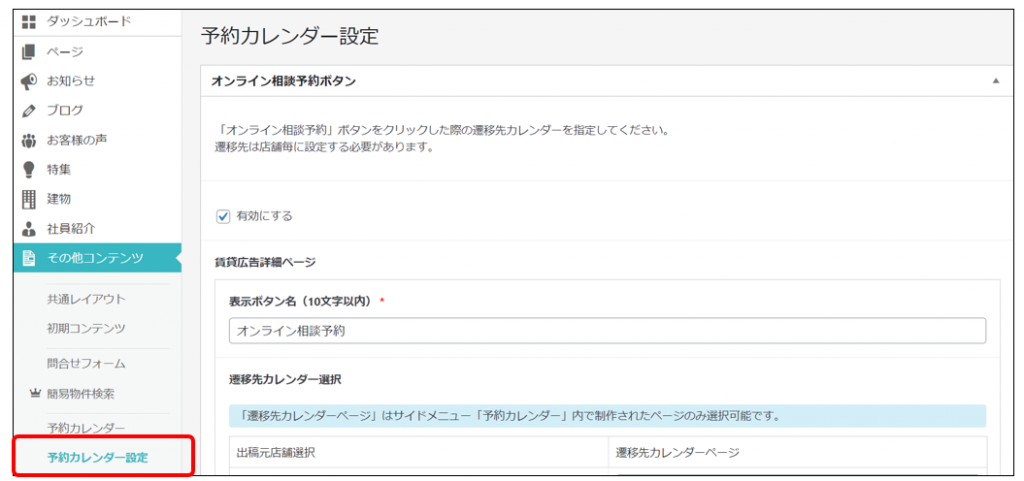Open 共通レイアウト in the sidebar
The image size is (1024, 481).
pos(86,299)
